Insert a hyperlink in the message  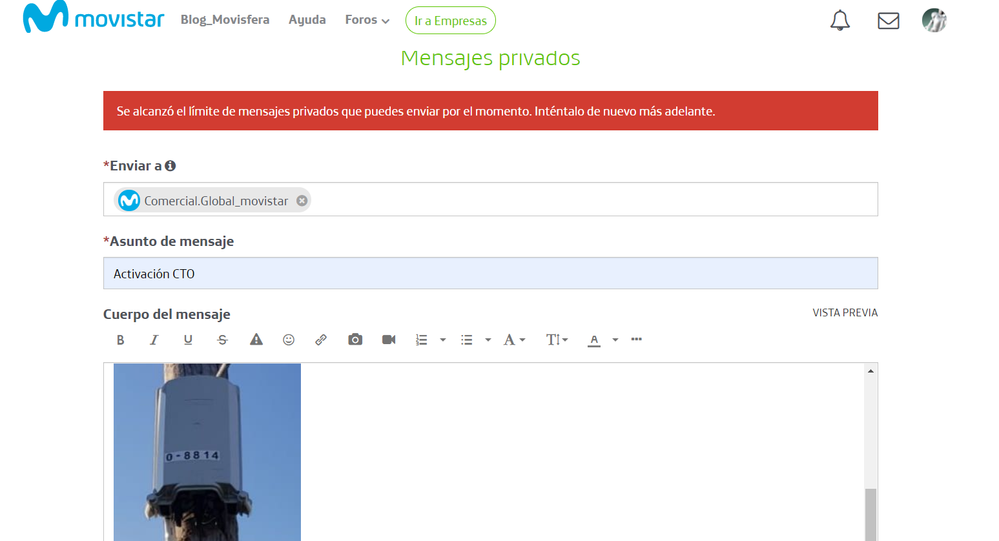tap(321, 340)
